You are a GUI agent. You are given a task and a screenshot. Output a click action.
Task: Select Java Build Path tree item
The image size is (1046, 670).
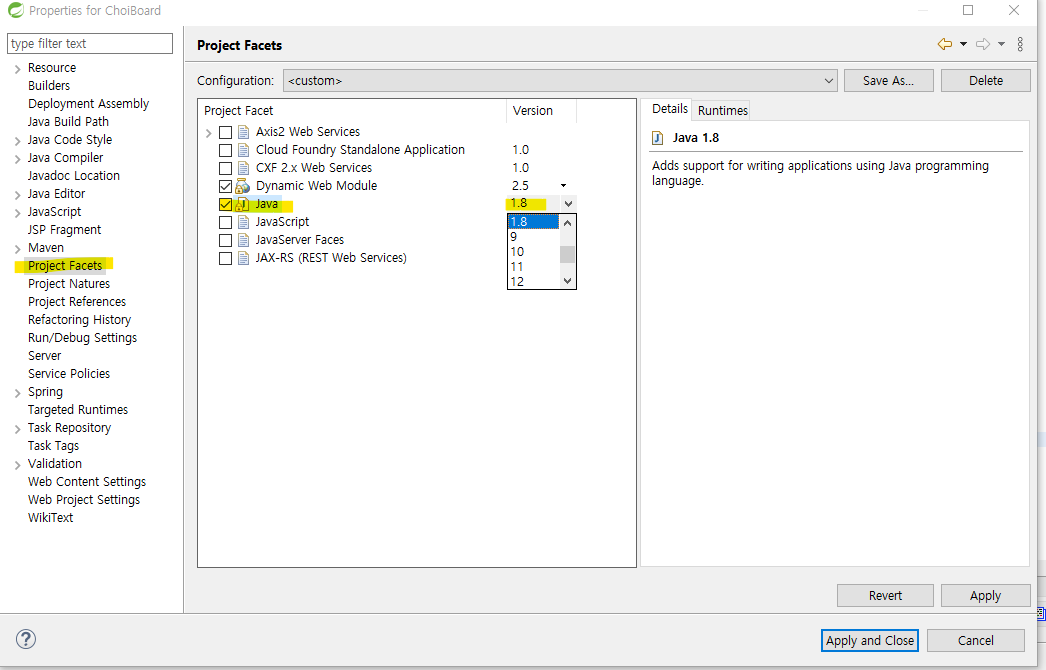[68, 121]
